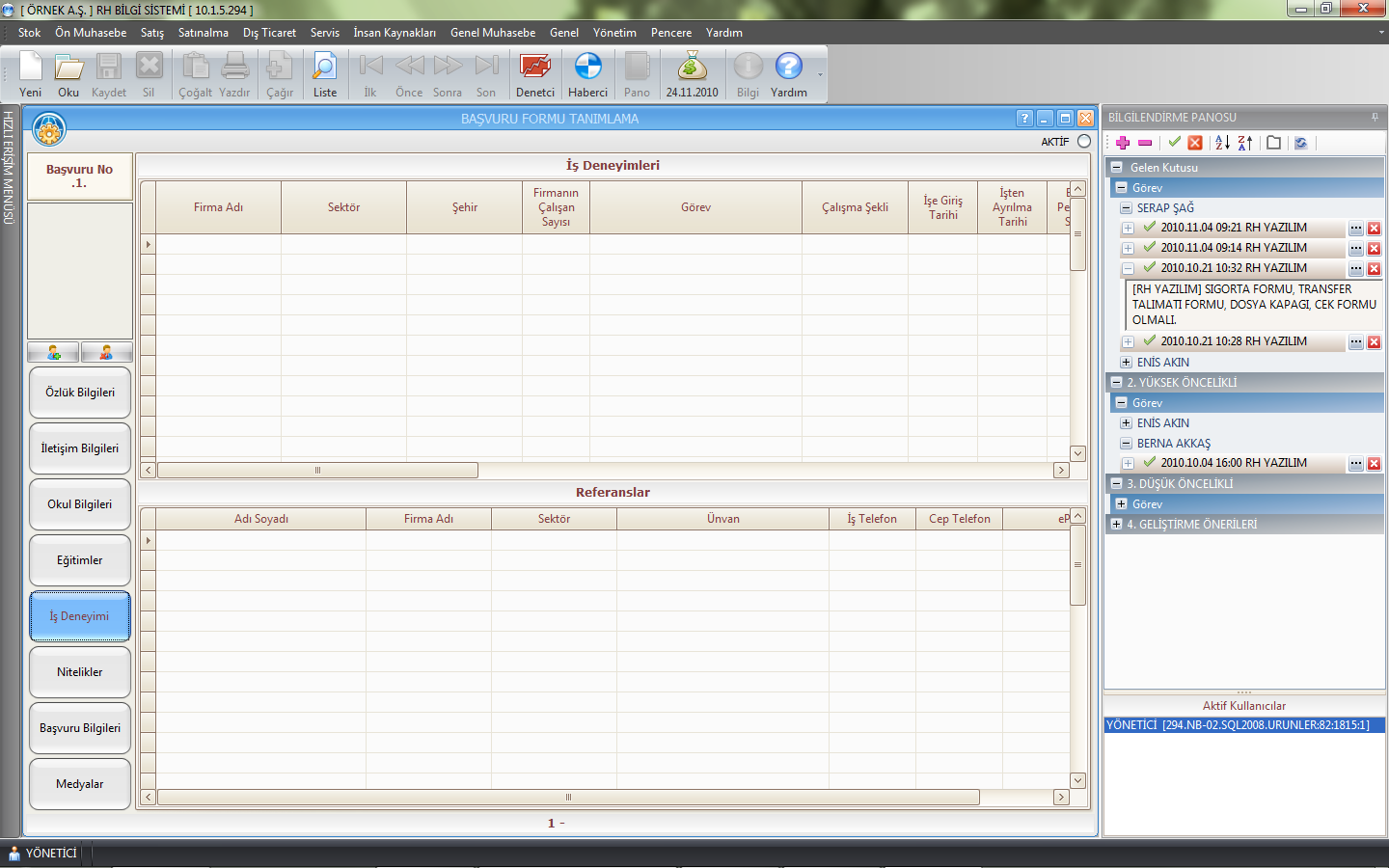Click the money bag date icon 24.11.2010
The image size is (1389, 868).
692,73
